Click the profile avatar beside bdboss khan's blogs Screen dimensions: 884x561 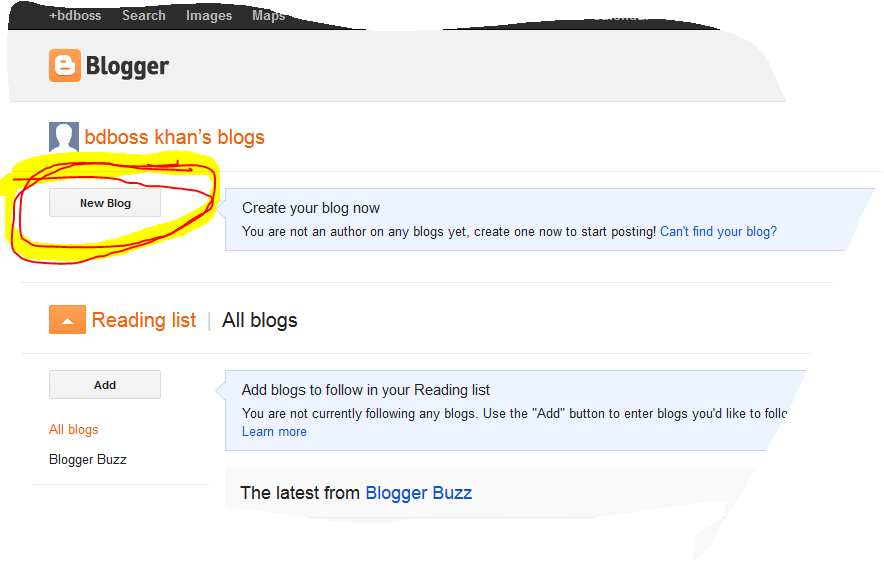pyautogui.click(x=64, y=137)
